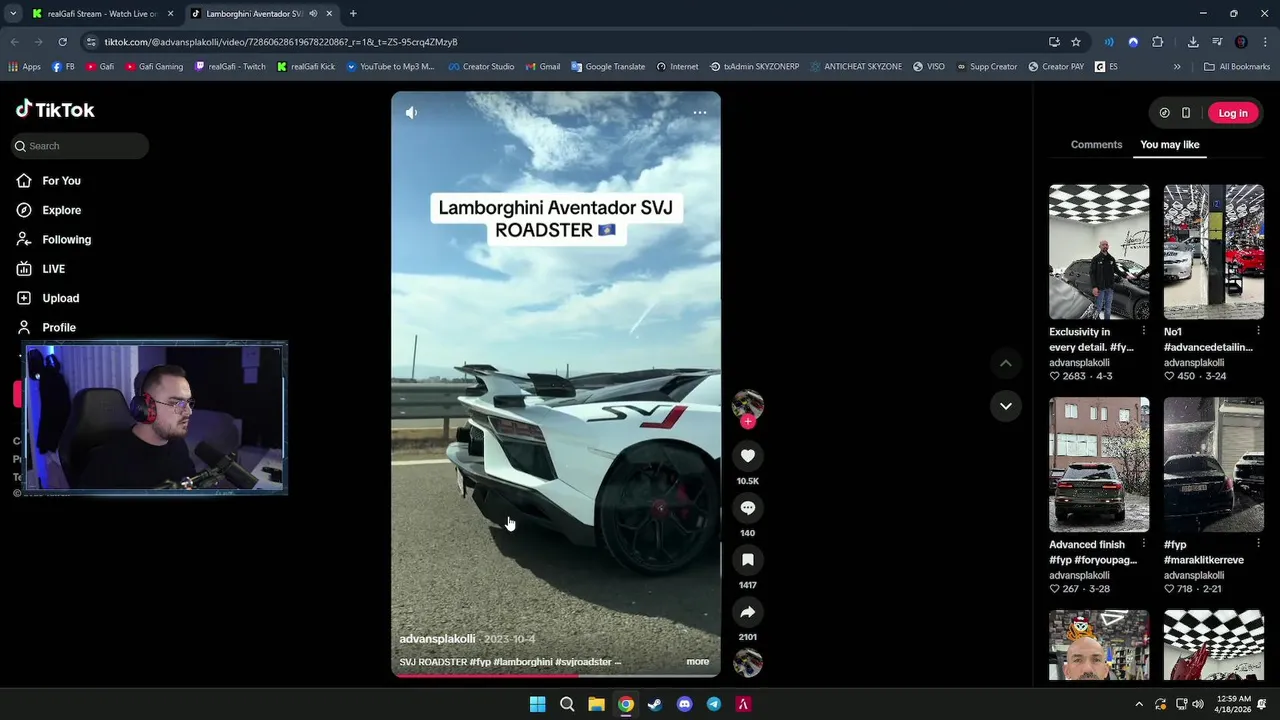Switch to the Comments tab
Screen dimensions: 1280x720
coord(1096,145)
